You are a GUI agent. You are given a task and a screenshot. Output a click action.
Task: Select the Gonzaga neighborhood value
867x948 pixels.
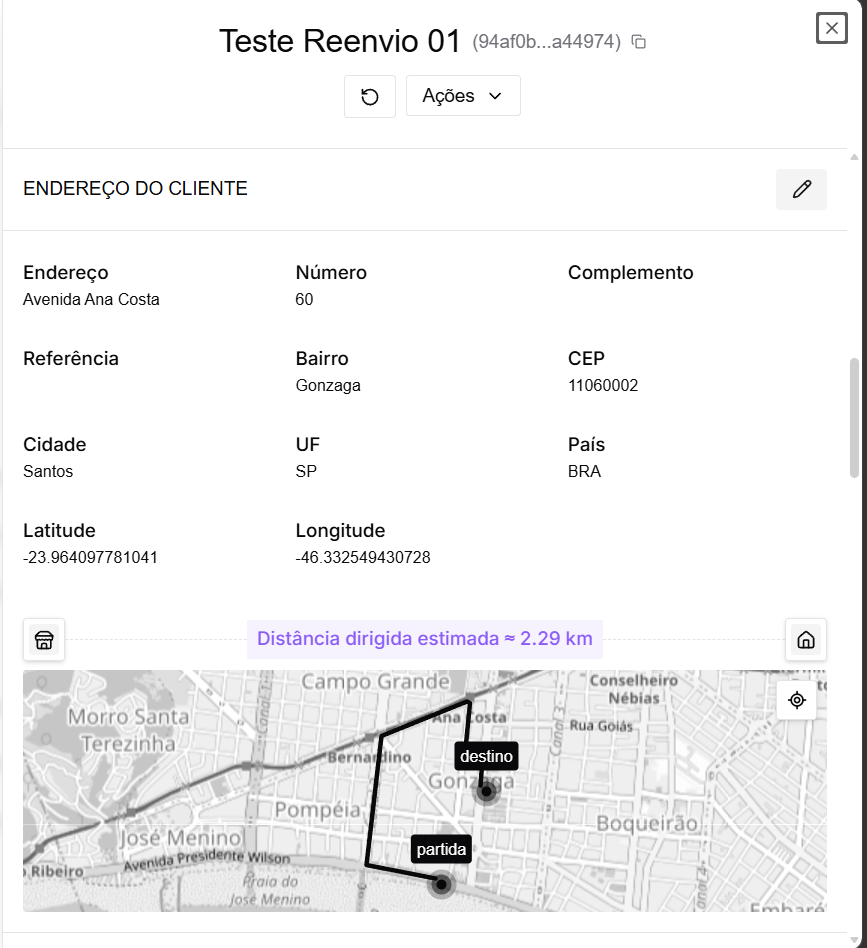tap(328, 385)
